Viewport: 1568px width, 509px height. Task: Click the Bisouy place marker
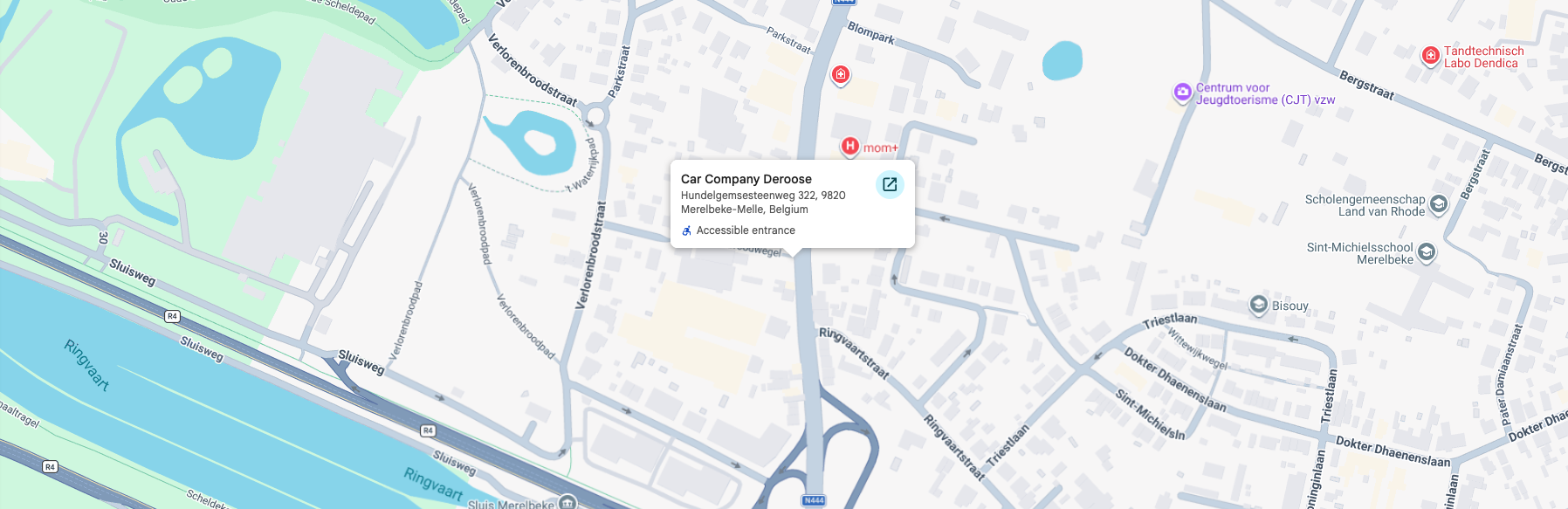point(1258,305)
